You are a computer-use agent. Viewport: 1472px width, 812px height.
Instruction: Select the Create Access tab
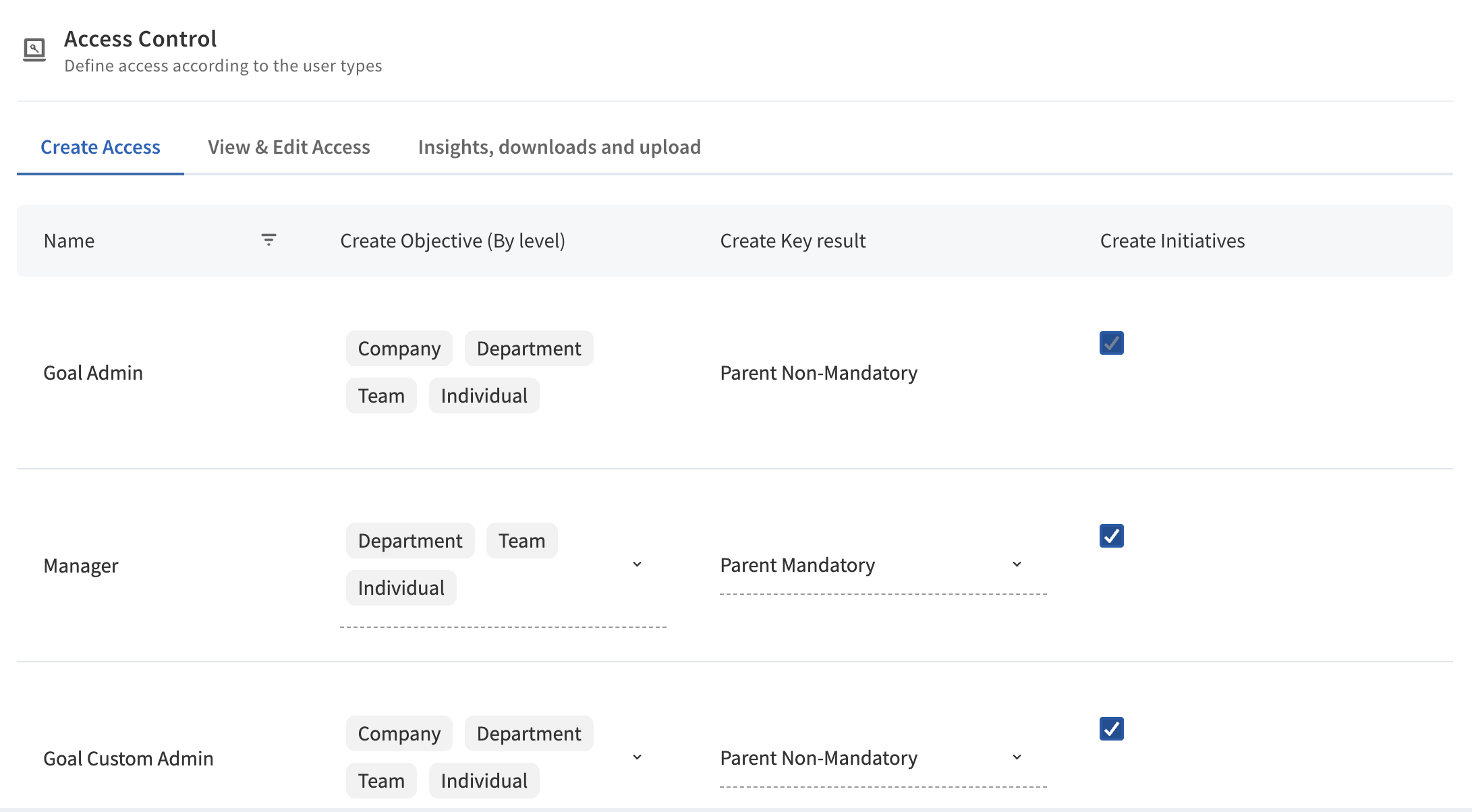[x=101, y=147]
